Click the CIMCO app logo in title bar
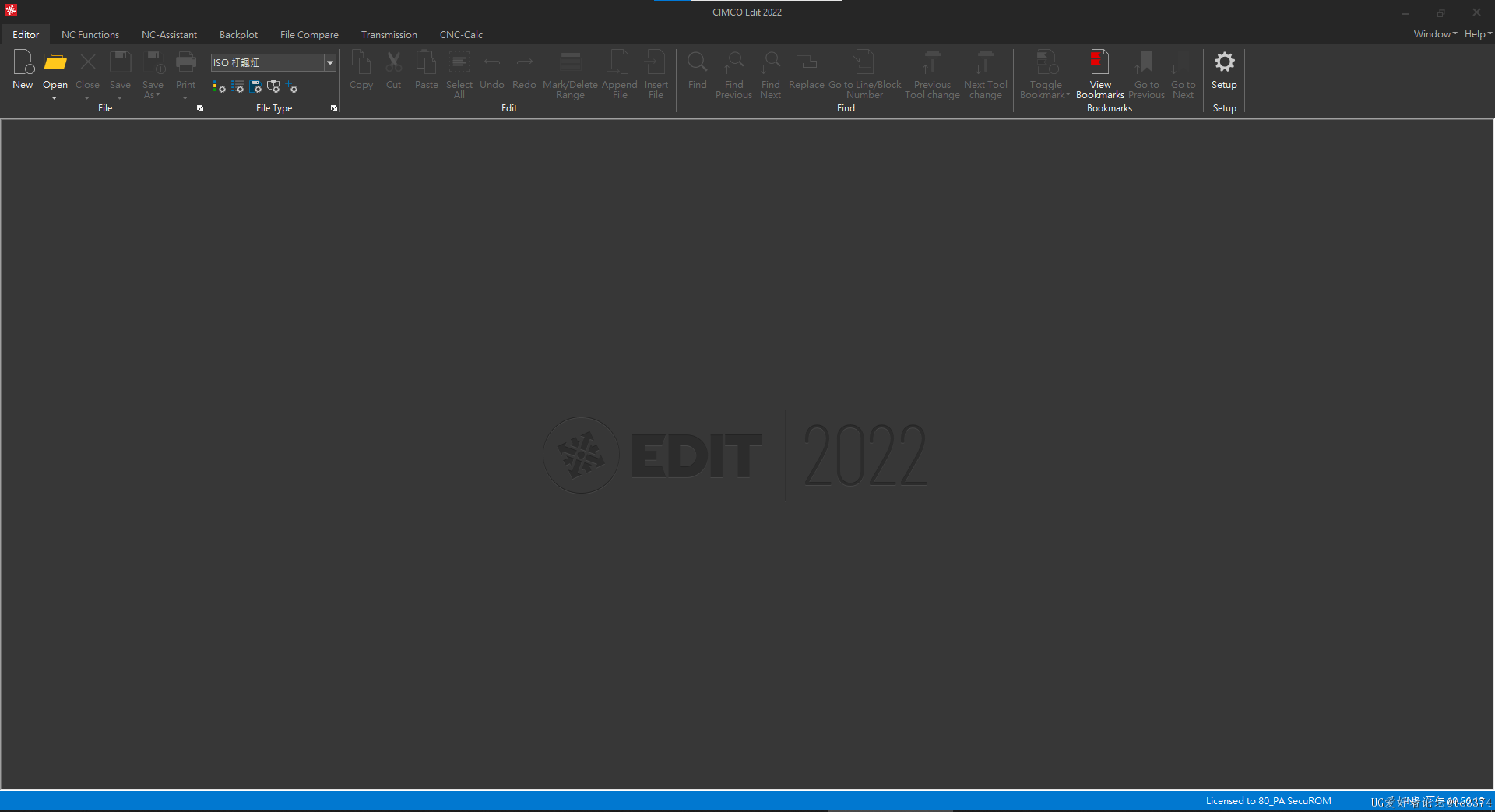Image resolution: width=1495 pixels, height=812 pixels. pos(11,11)
